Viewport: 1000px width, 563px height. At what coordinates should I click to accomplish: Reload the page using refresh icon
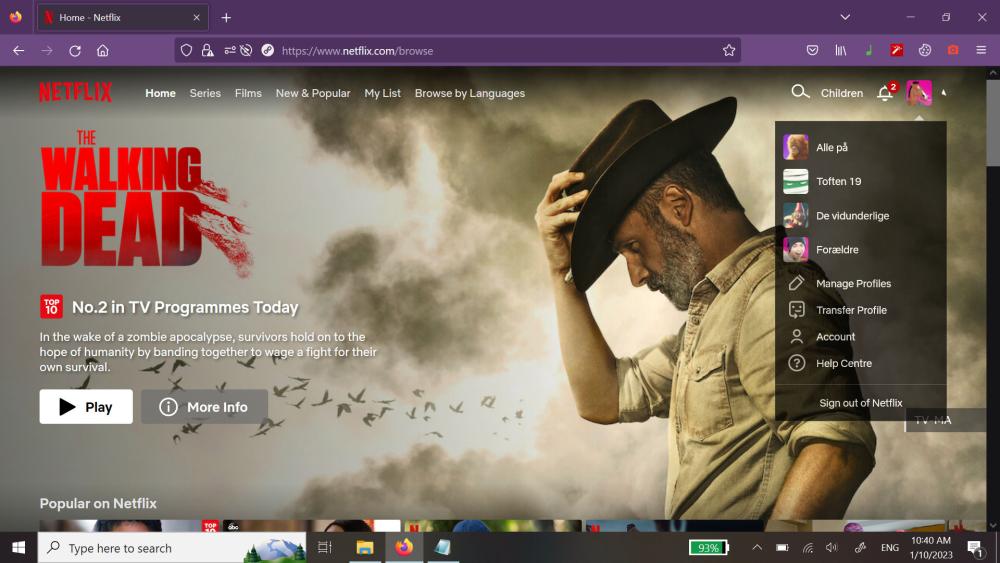point(75,50)
